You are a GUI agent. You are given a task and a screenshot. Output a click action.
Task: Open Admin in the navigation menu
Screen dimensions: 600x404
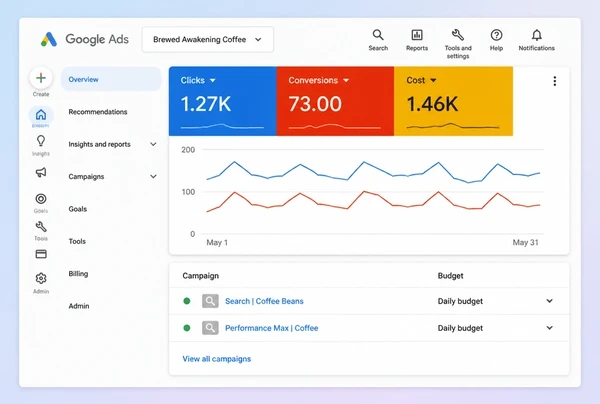tap(79, 306)
